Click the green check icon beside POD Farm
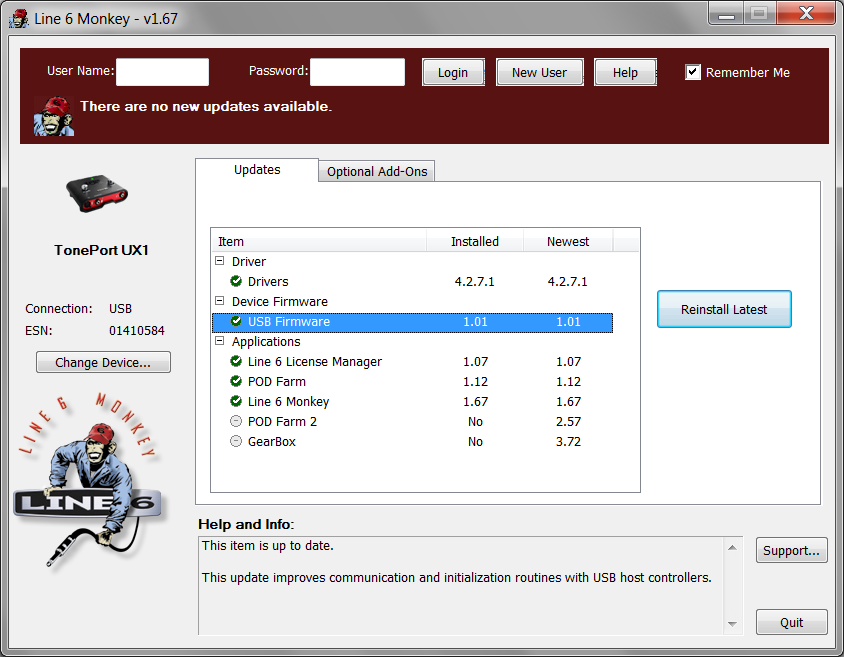The width and height of the screenshot is (844, 657). [x=236, y=381]
